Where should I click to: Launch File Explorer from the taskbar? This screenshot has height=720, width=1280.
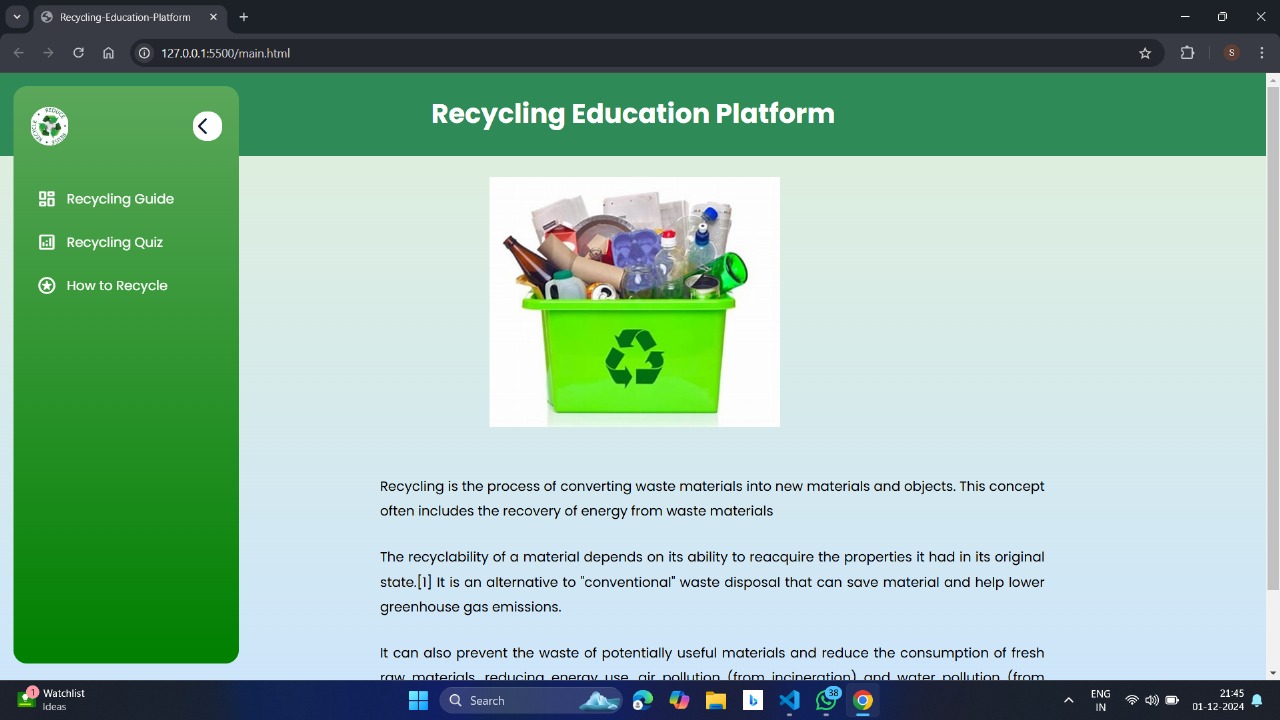tap(716, 700)
